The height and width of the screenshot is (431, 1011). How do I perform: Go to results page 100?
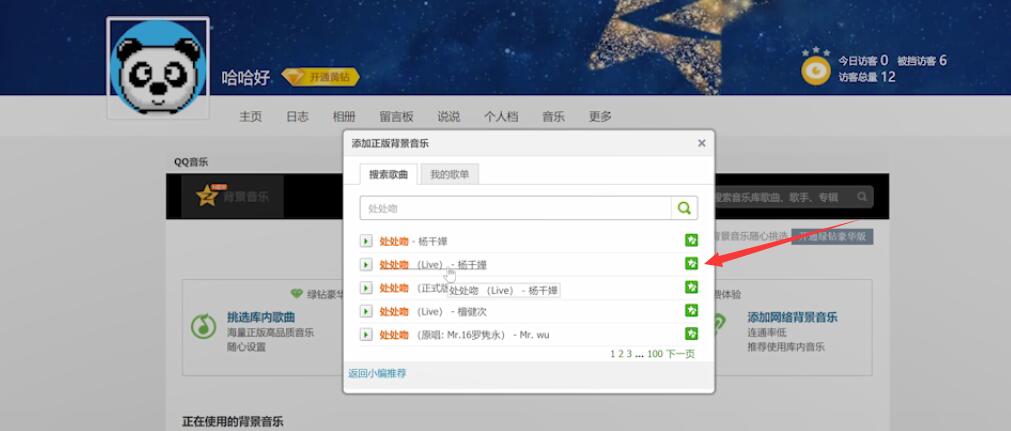pyautogui.click(x=654, y=354)
